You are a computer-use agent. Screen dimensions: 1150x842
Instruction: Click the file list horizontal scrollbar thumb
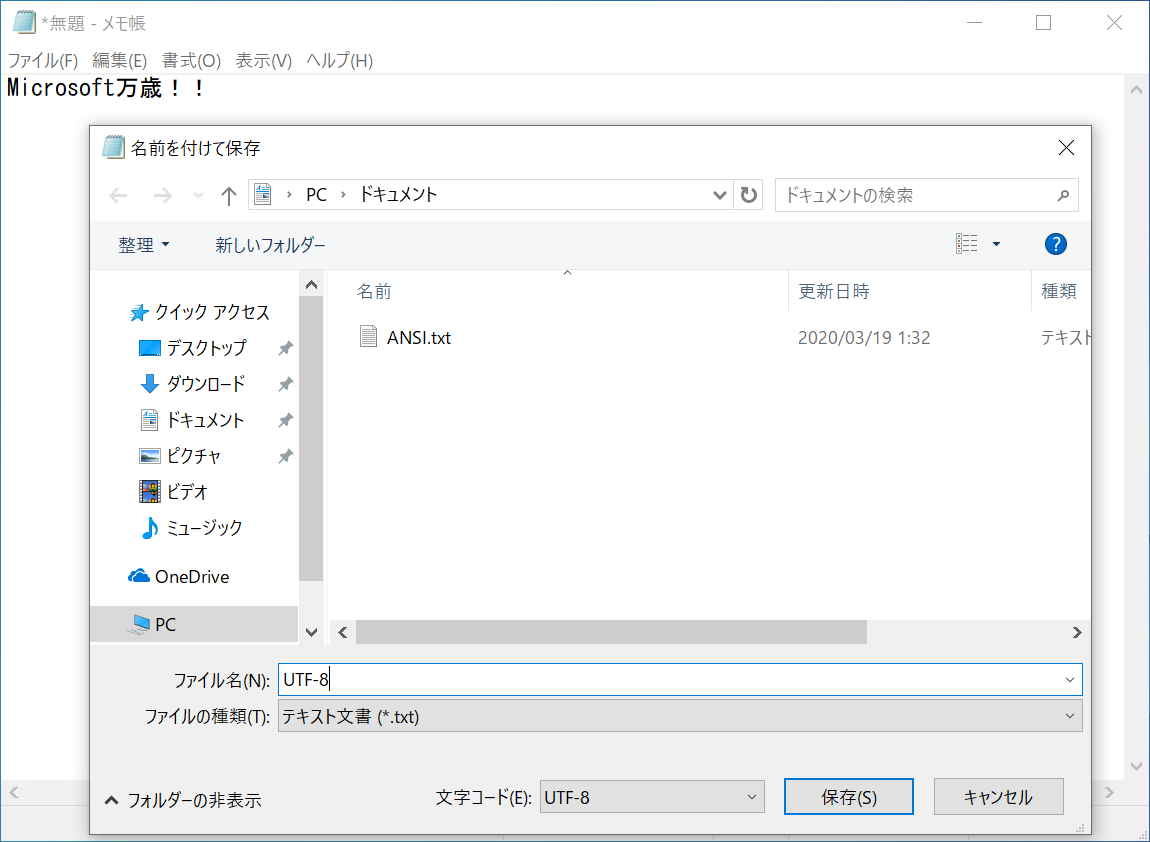(x=611, y=632)
